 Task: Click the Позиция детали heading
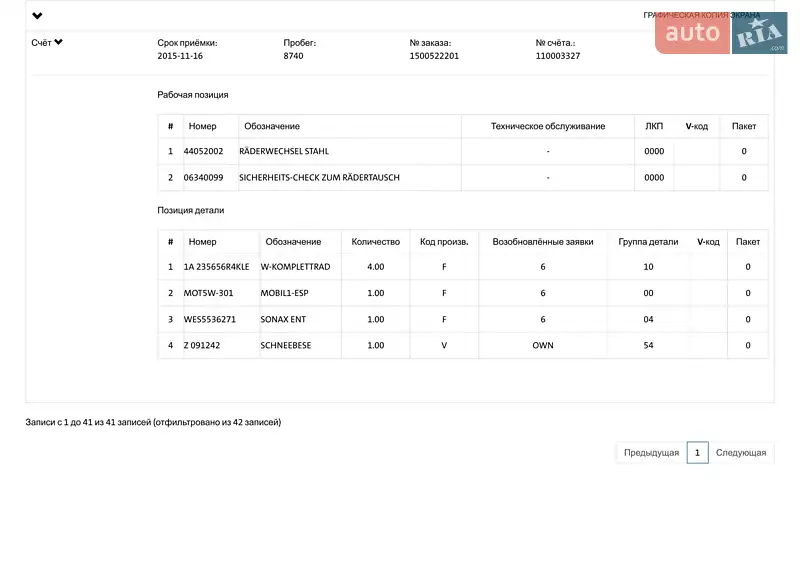click(x=191, y=210)
